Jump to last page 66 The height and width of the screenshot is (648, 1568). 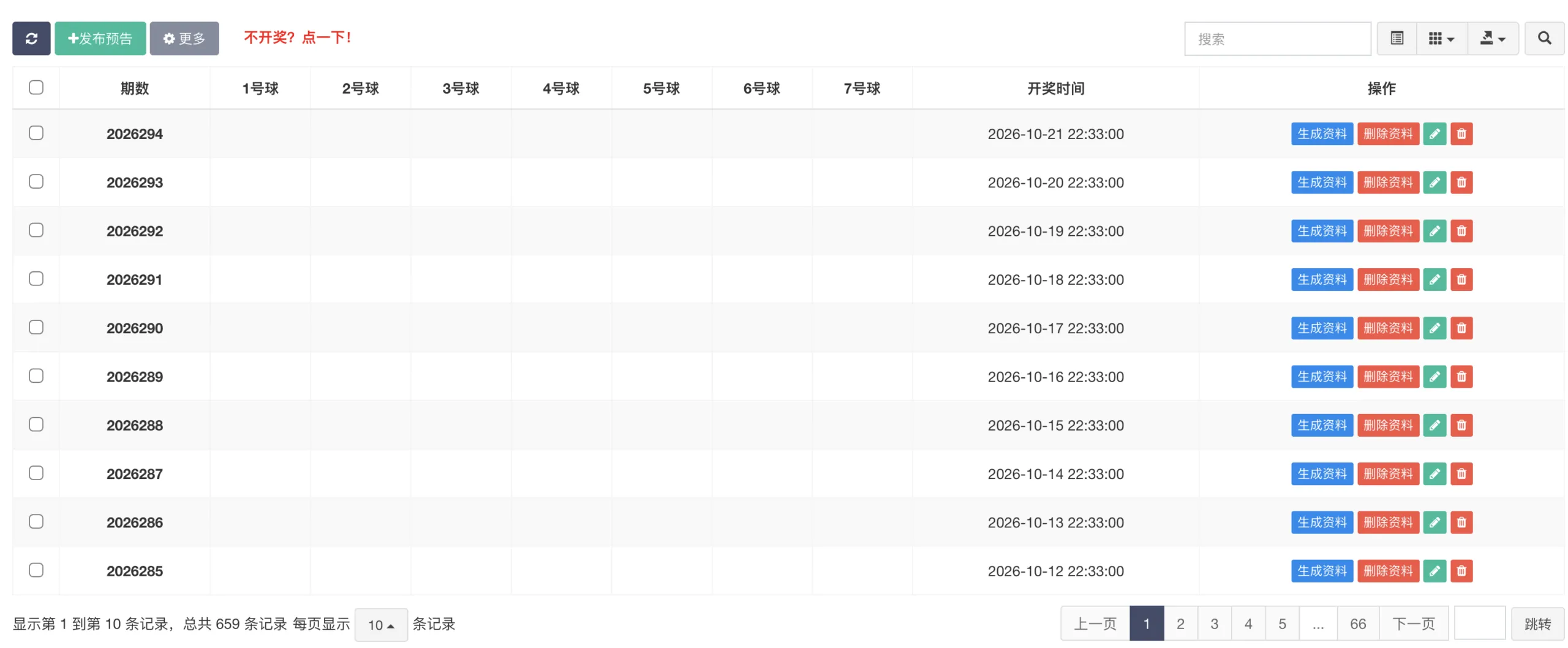click(1357, 624)
